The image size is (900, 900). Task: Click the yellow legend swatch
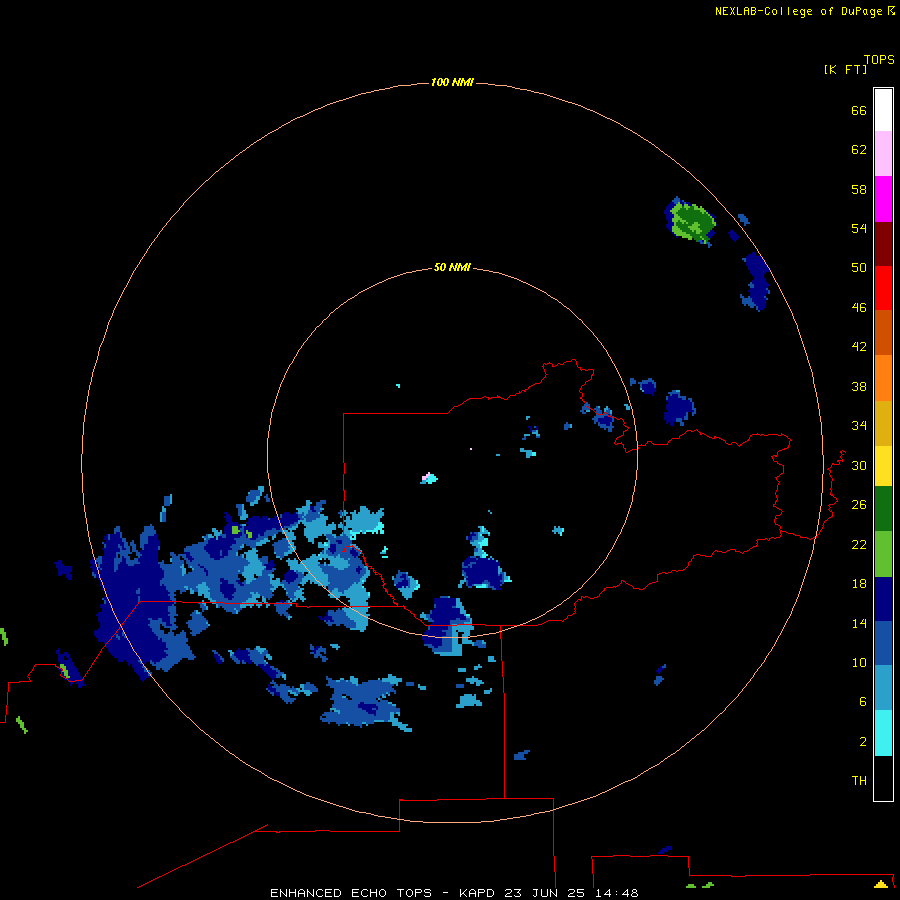pos(883,466)
